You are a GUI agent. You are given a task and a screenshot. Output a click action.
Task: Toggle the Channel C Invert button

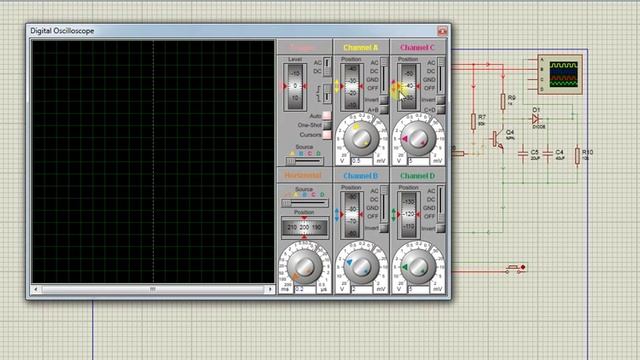coord(441,100)
